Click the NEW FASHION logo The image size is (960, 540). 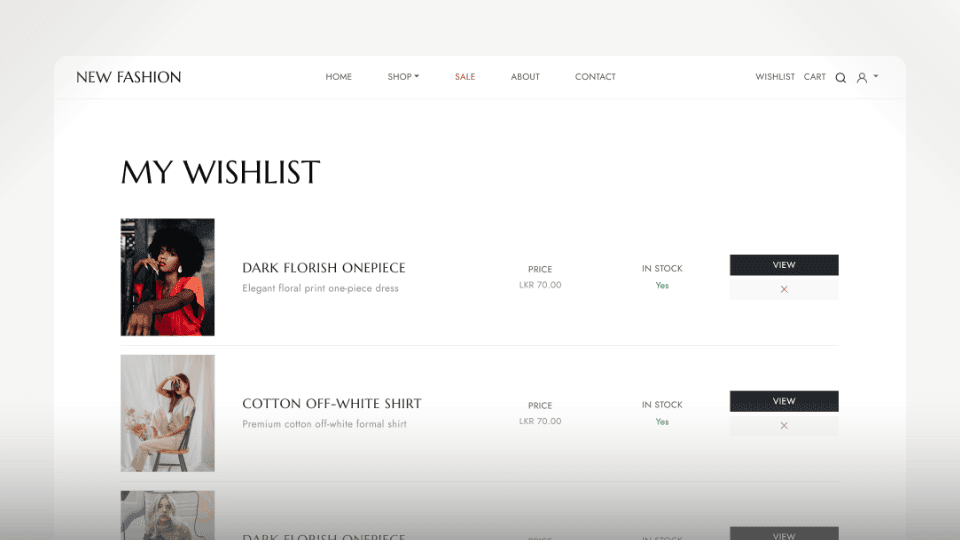[x=129, y=77]
